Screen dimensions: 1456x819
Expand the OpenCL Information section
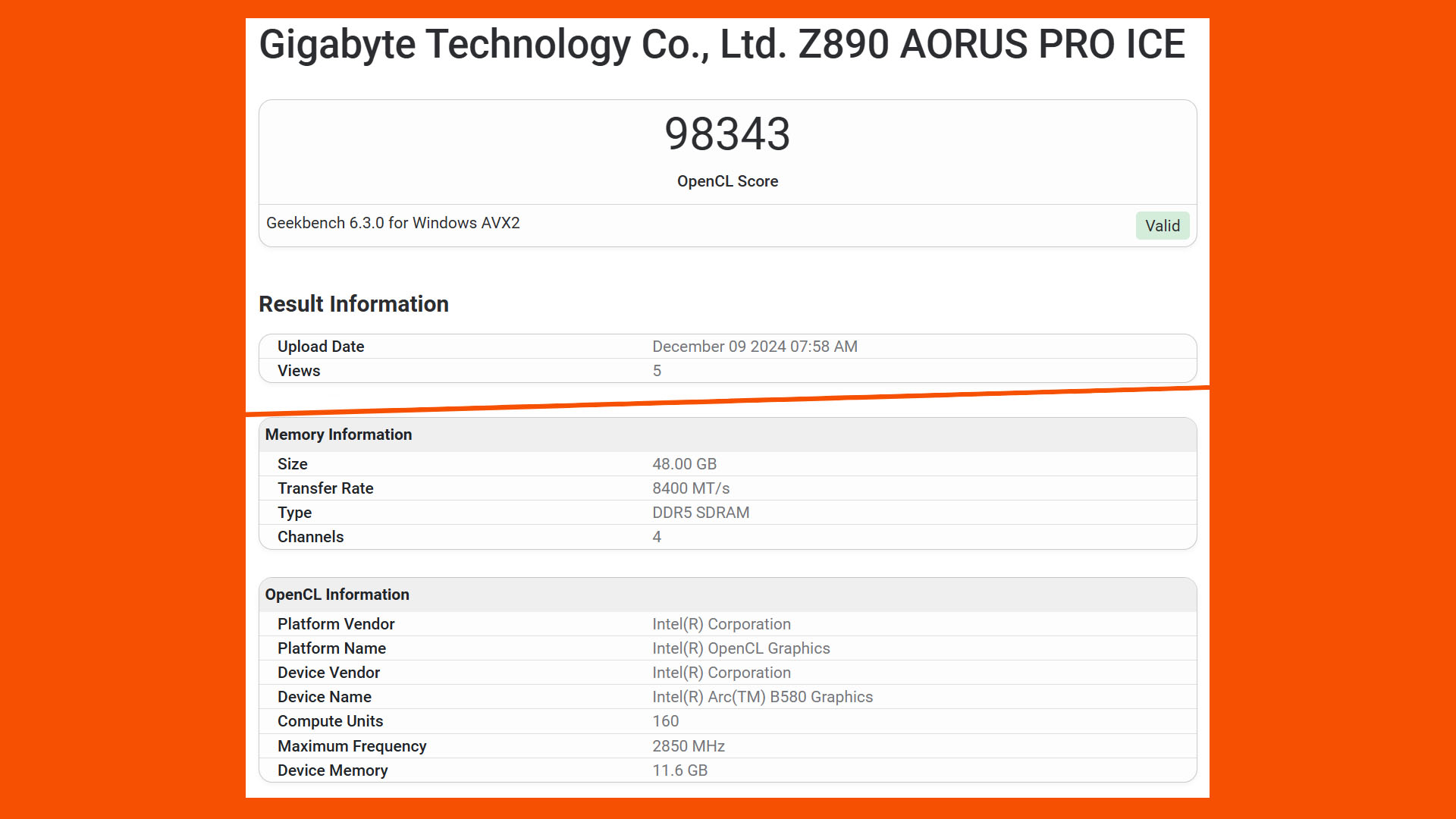pyautogui.click(x=337, y=594)
